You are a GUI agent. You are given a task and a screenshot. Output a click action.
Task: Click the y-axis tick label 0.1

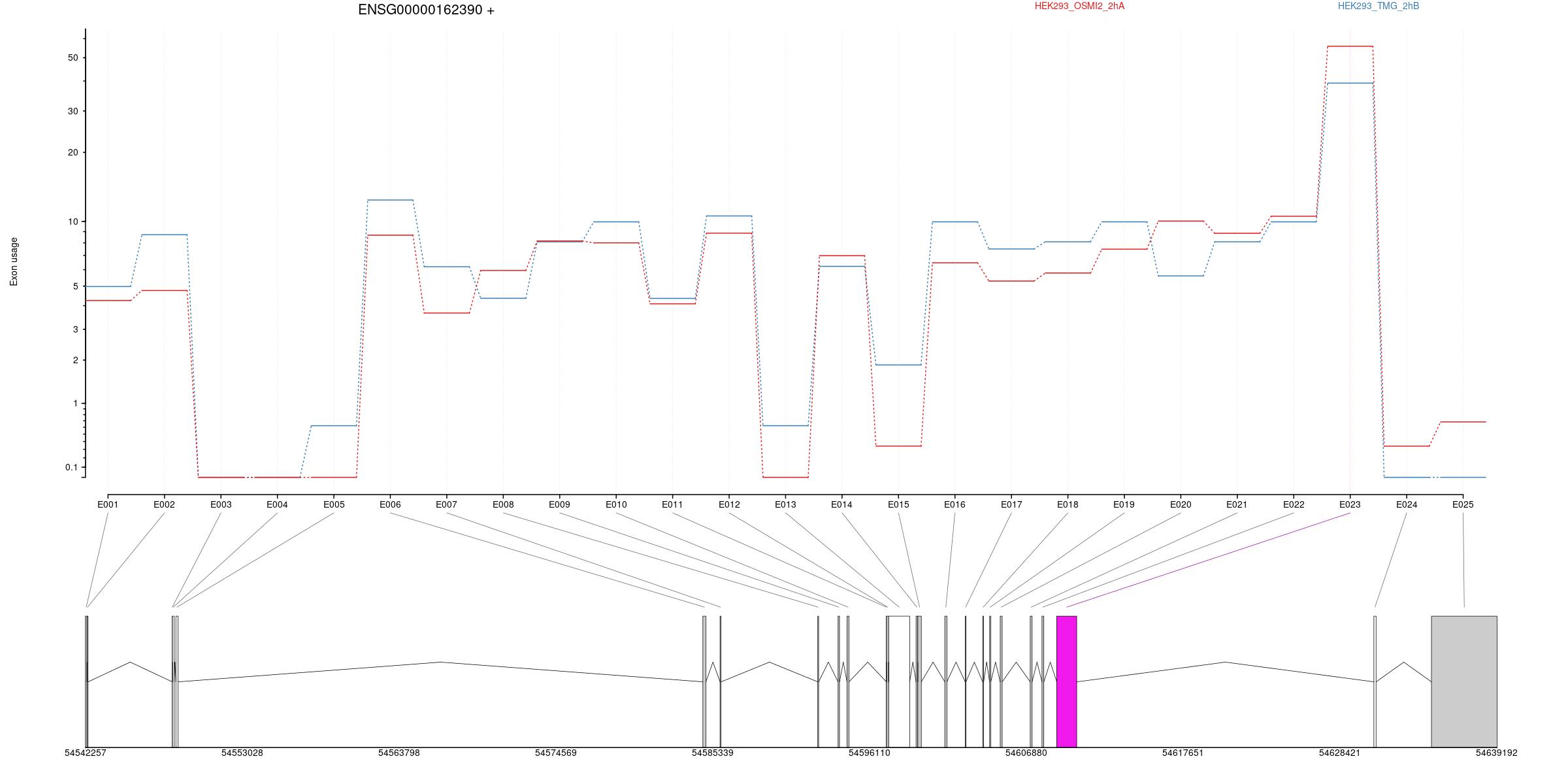click(x=71, y=467)
